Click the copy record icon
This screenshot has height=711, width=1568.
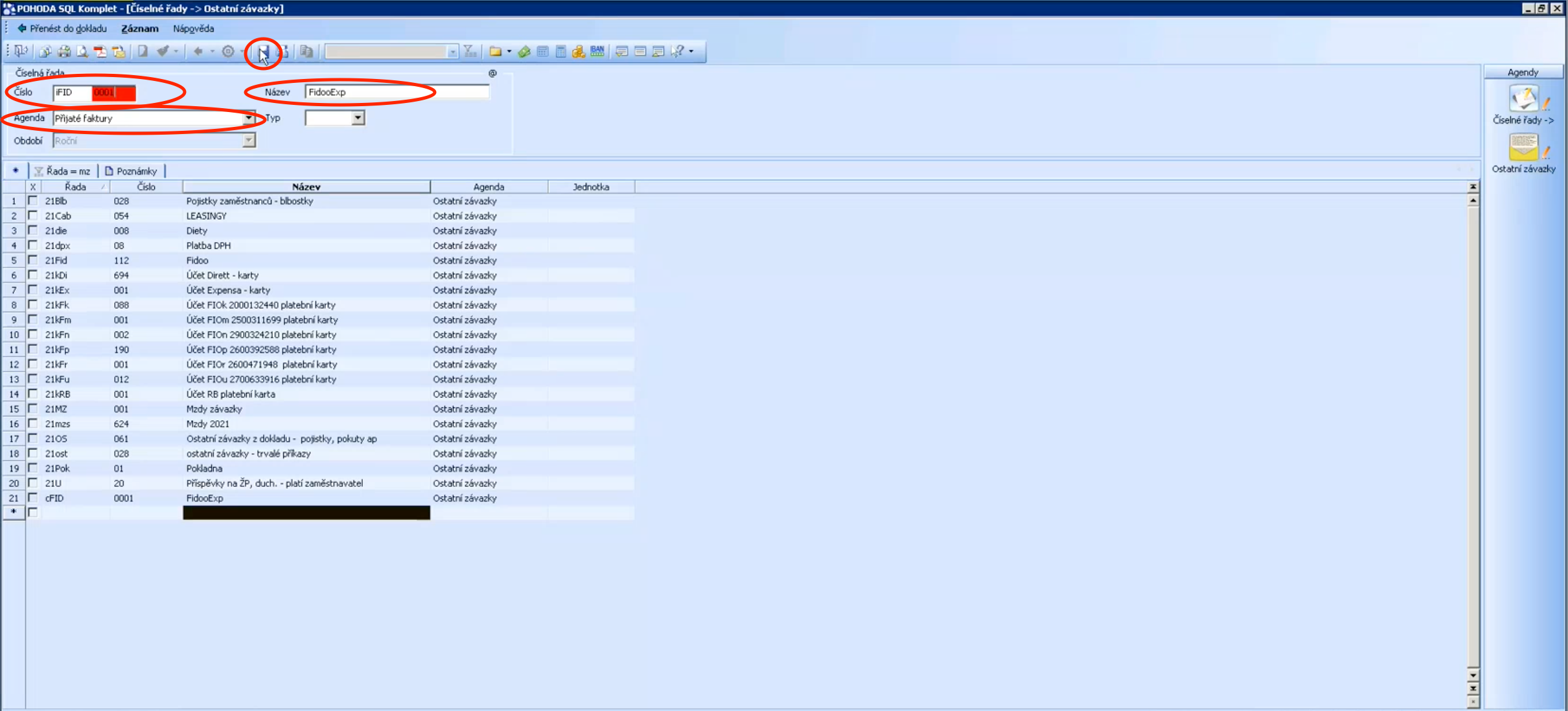[x=307, y=51]
